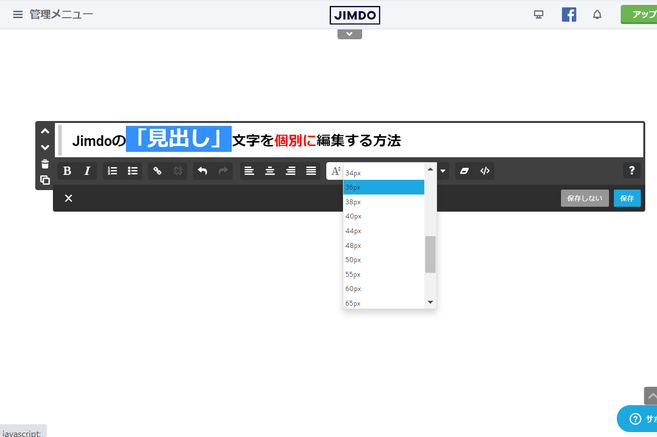Click the blue 保存 save button

tap(627, 198)
